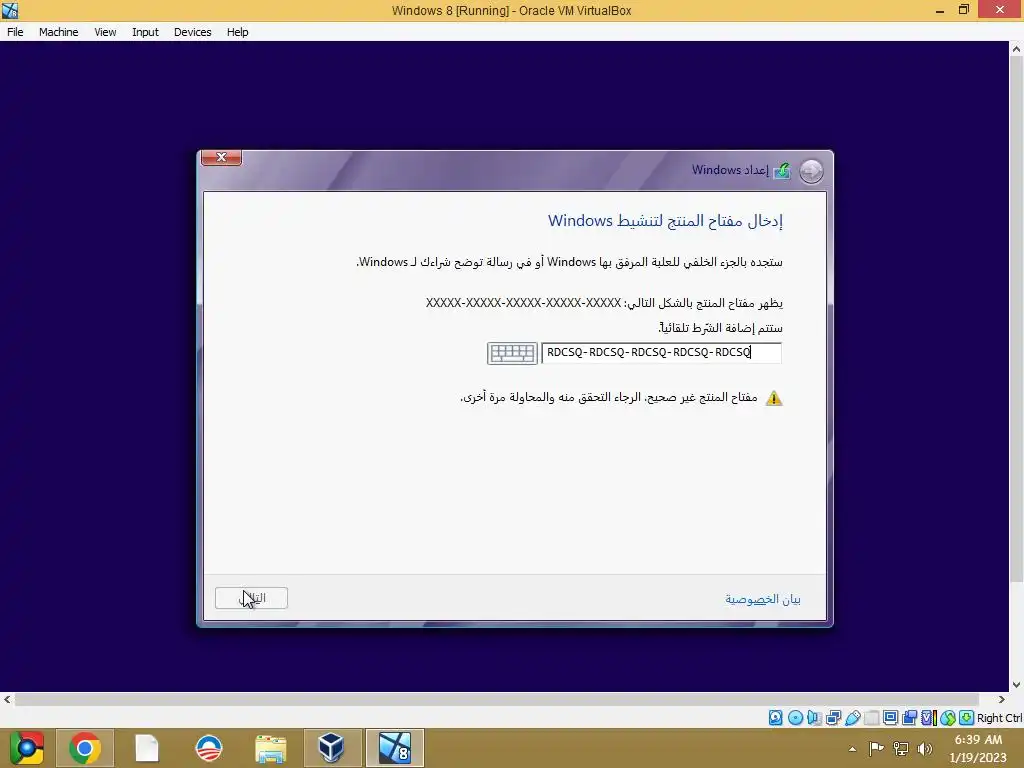Click the green arrow host key icon
The height and width of the screenshot is (768, 1024).
[x=967, y=718]
